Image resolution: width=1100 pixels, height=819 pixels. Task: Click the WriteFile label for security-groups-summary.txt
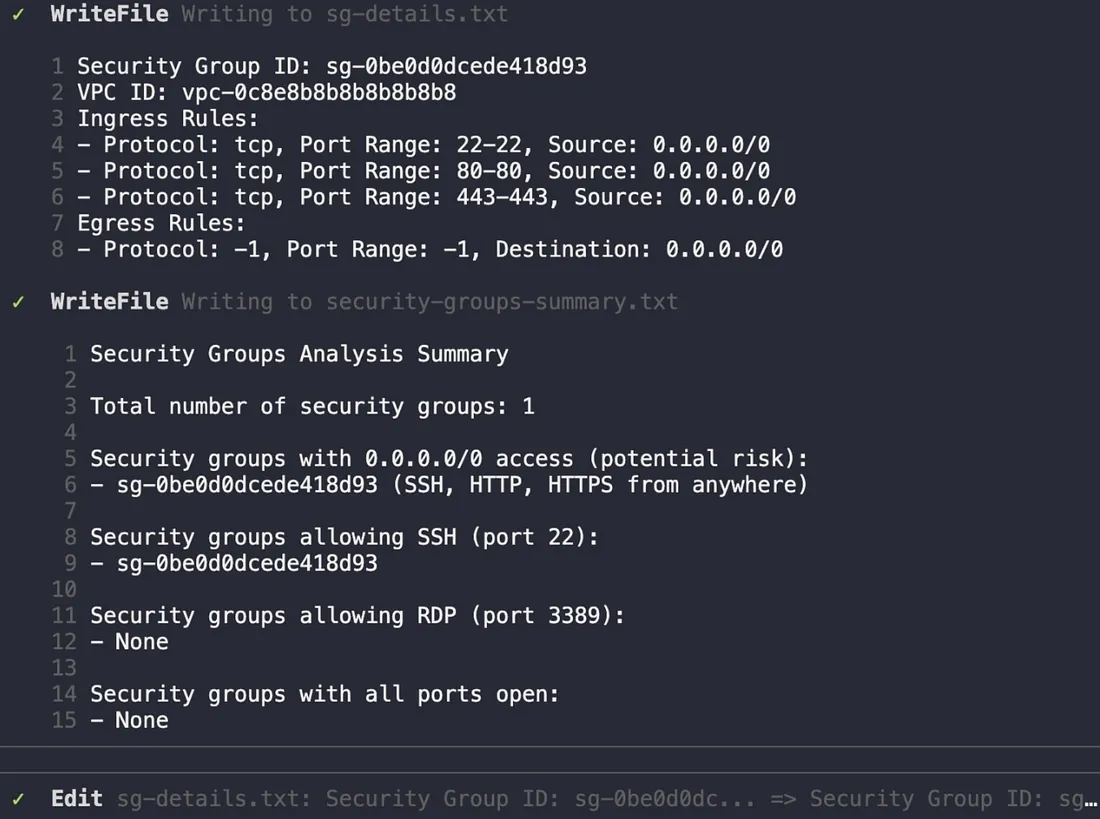click(110, 301)
